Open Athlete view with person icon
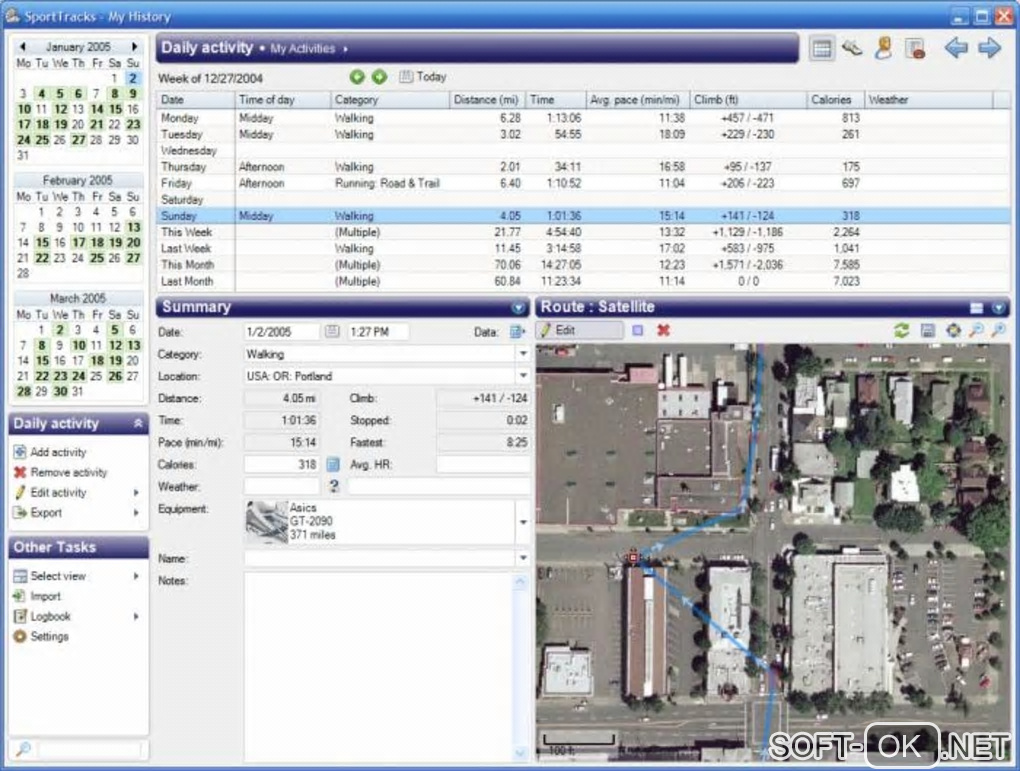Screen dimensions: 1020x771 pos(883,48)
